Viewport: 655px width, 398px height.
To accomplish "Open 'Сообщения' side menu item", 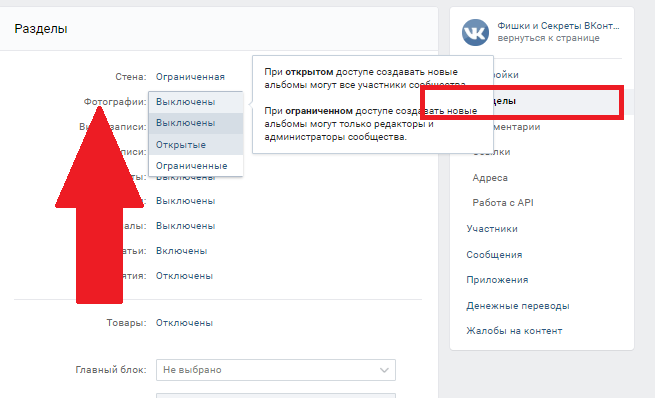I will click(x=494, y=255).
